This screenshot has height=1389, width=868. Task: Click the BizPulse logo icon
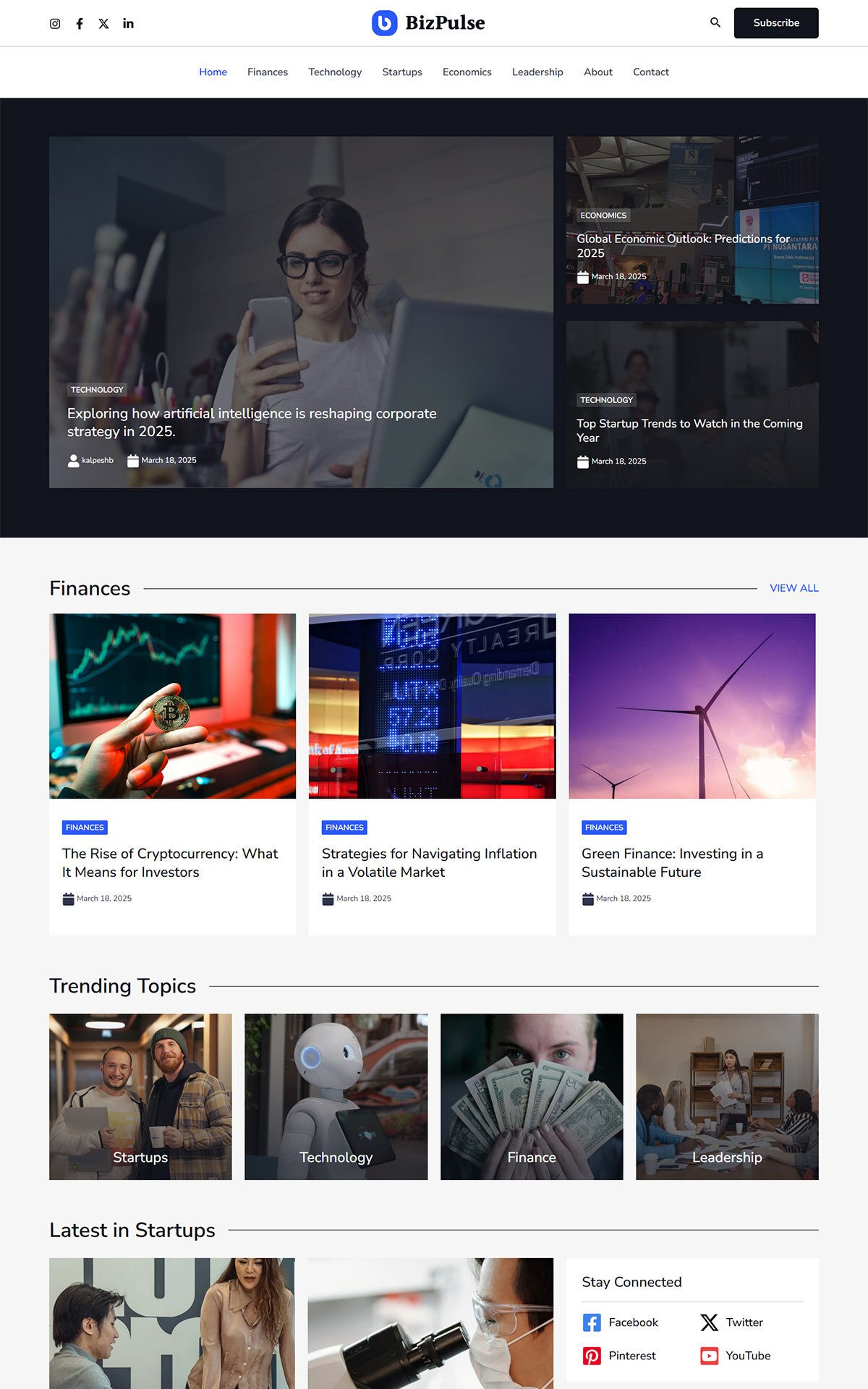(384, 23)
